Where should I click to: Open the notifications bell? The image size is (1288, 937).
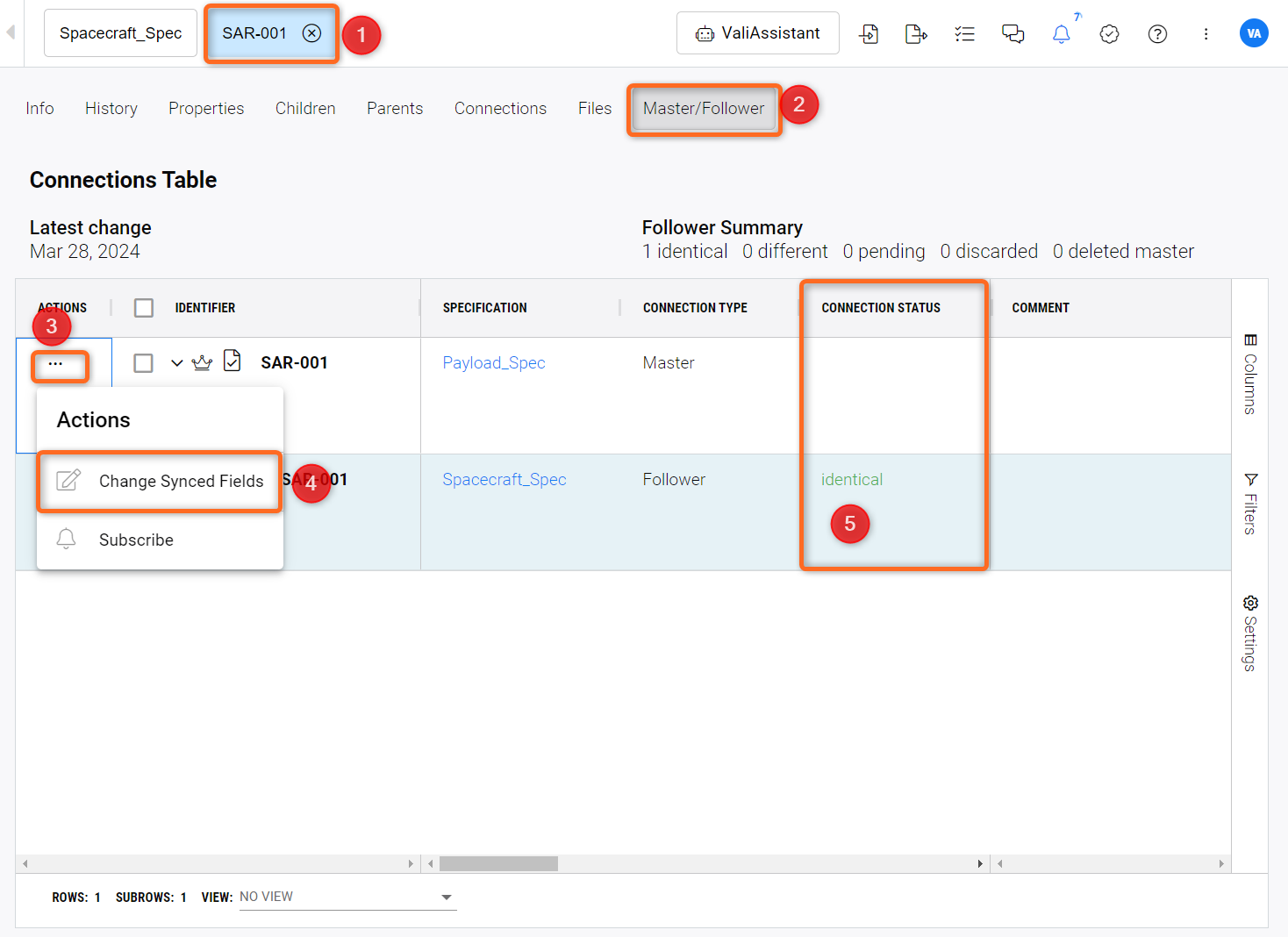pos(1061,34)
